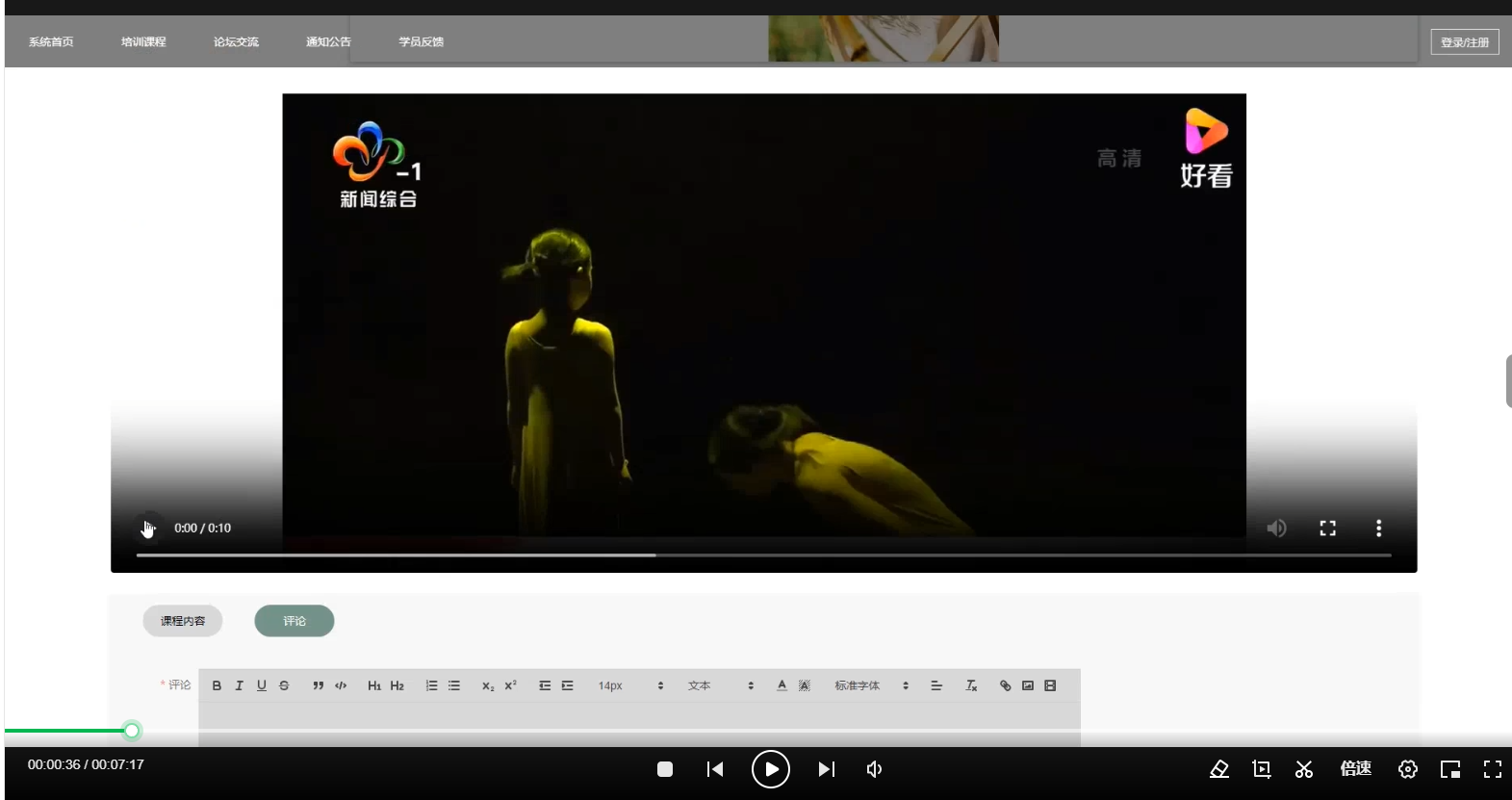Switch to 评论 tab
1512x800 pixels.
click(x=295, y=621)
